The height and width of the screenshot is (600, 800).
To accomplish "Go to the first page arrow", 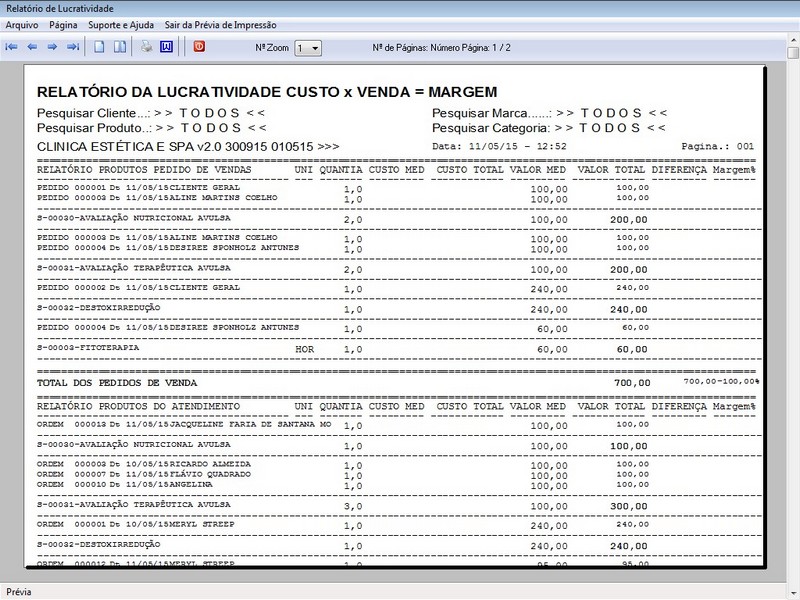I will (11, 47).
